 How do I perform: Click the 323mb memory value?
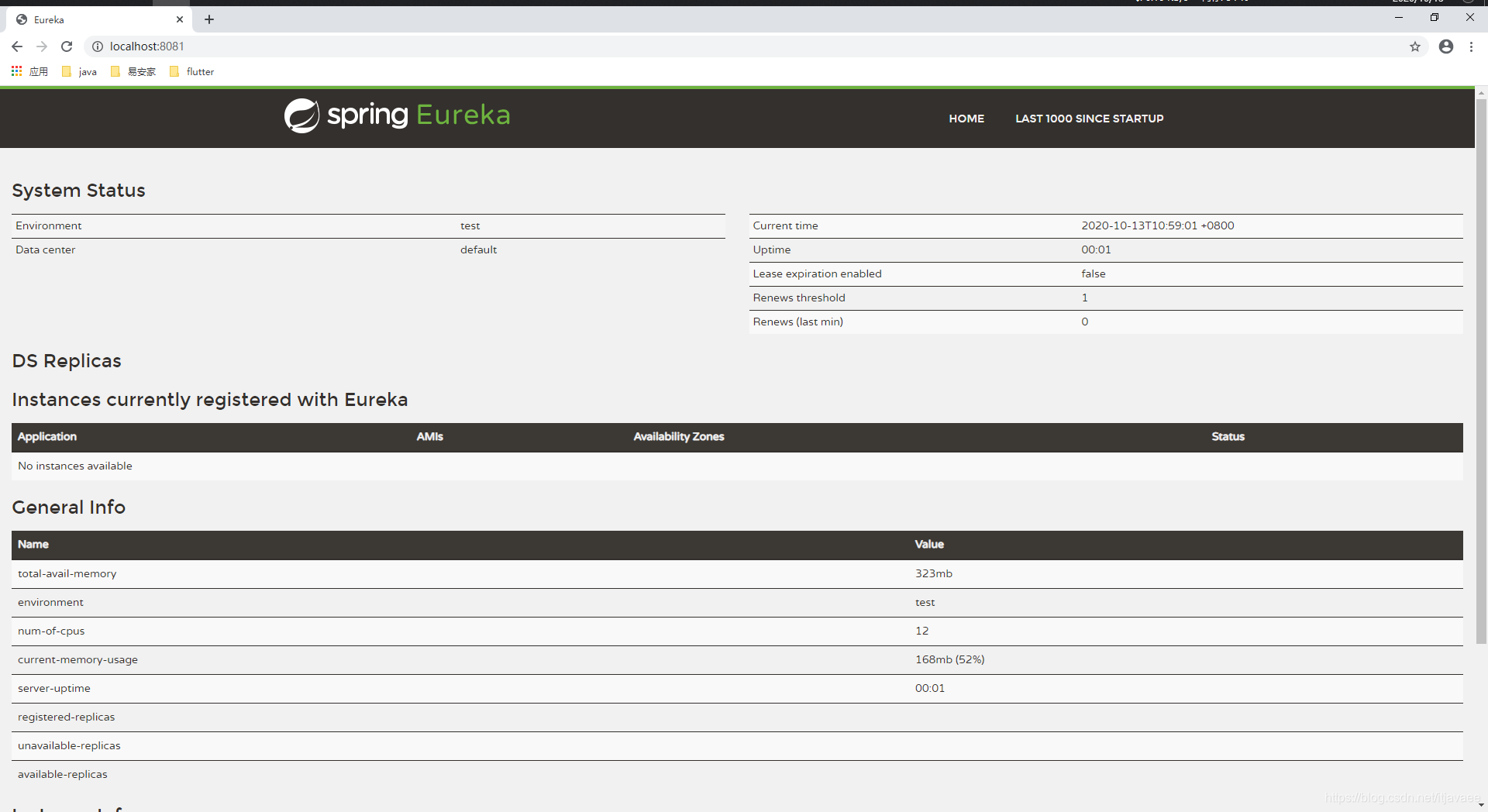click(933, 574)
